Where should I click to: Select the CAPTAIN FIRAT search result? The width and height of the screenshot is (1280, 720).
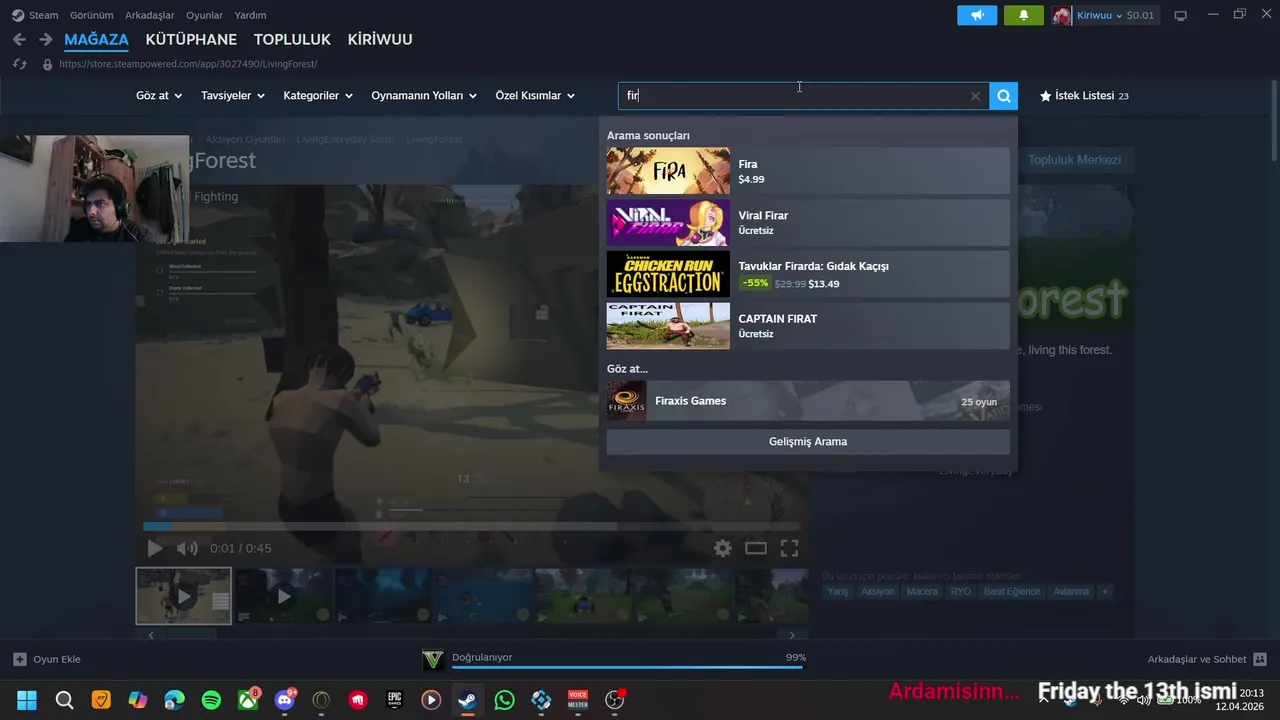808,326
